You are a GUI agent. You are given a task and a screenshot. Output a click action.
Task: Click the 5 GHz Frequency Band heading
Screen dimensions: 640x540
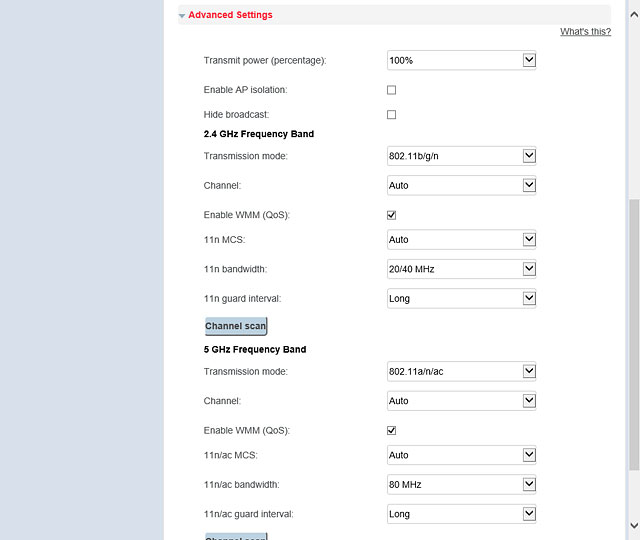coord(255,349)
